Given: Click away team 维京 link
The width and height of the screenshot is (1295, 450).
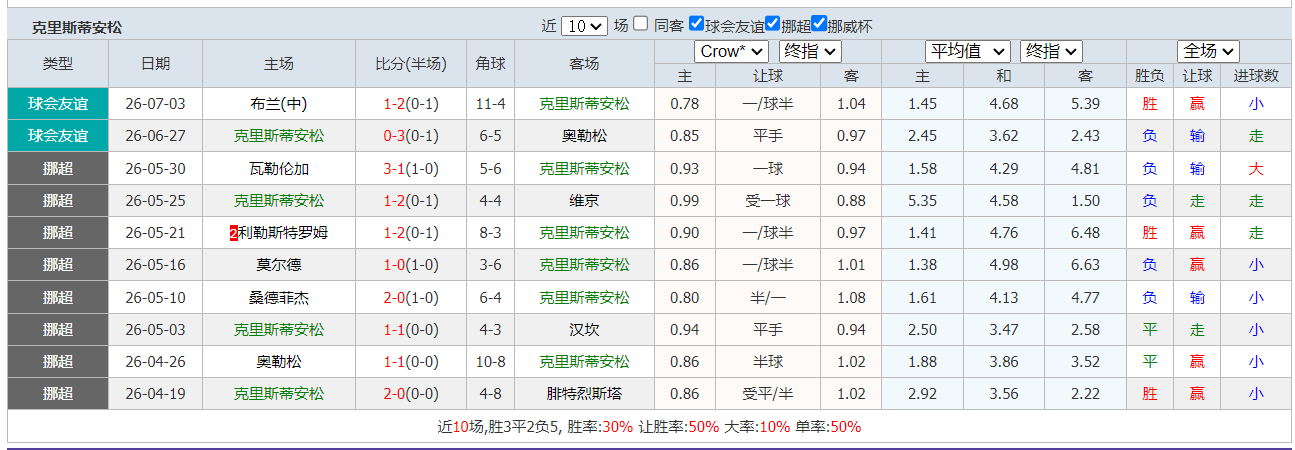Looking at the screenshot, I should point(585,200).
